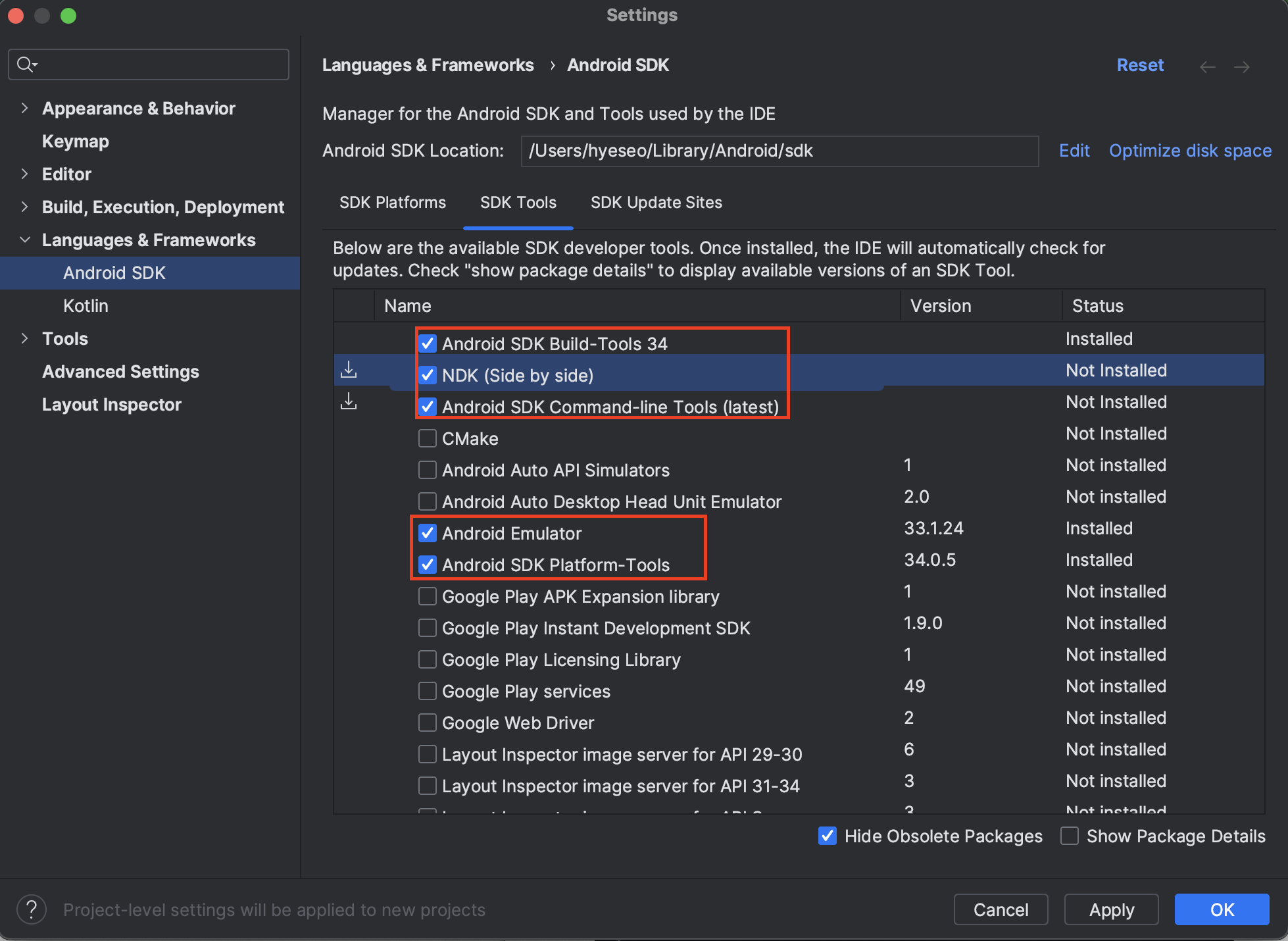The height and width of the screenshot is (941, 1288).
Task: Focus the settings search field
Action: pyautogui.click(x=149, y=64)
